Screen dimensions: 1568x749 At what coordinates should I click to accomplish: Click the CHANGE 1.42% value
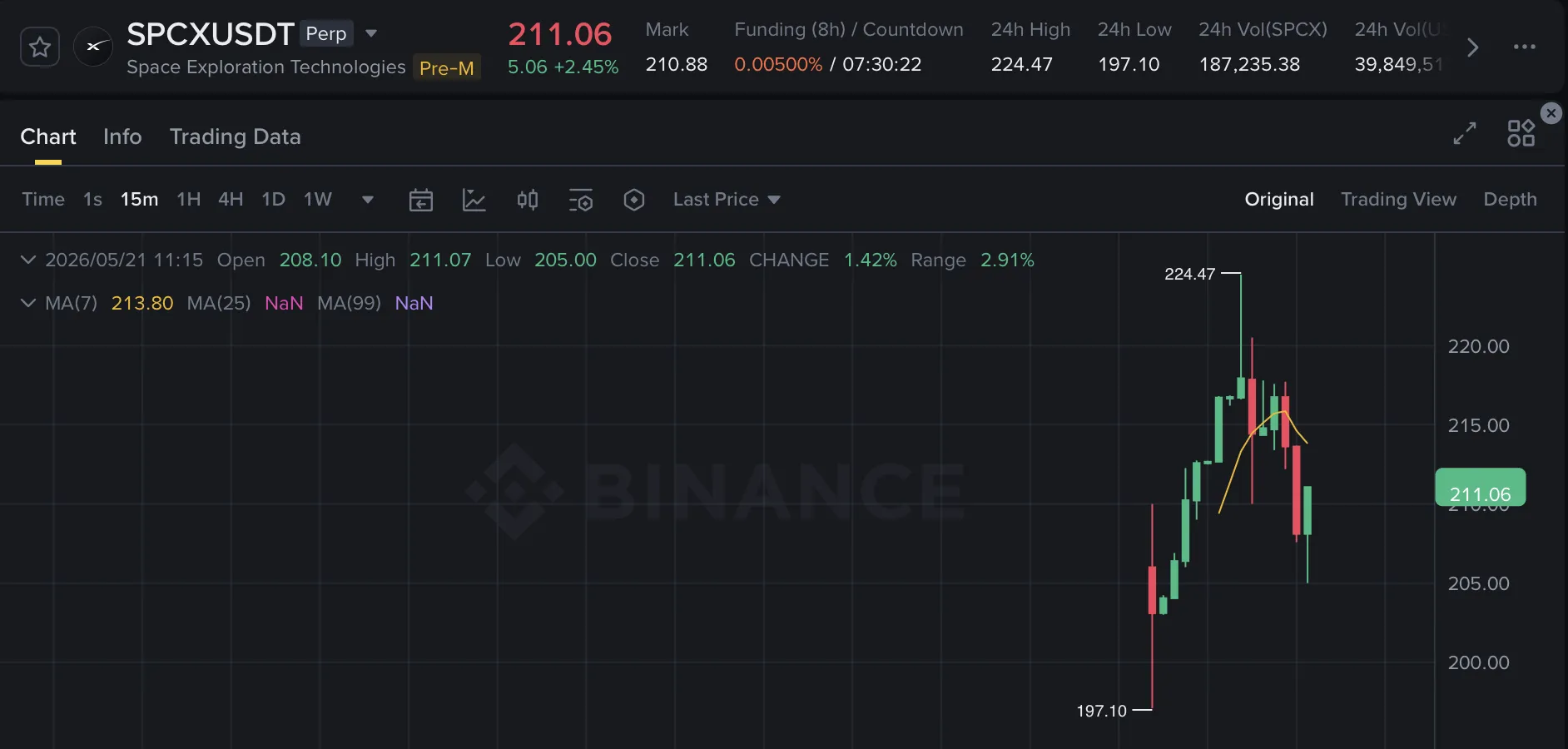point(871,260)
